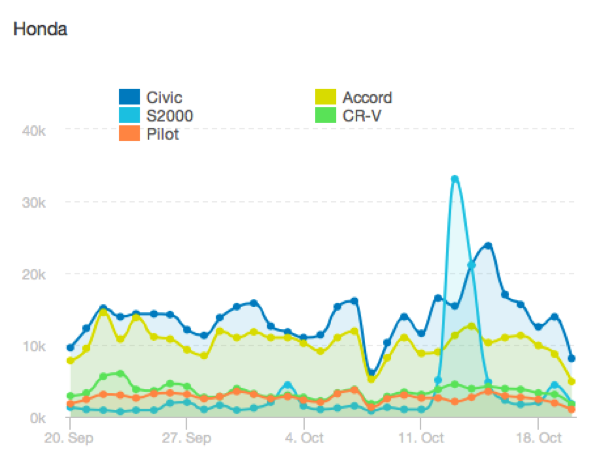Click the 11. Oct x-axis label
Image resolution: width=600 pixels, height=467 pixels.
pyautogui.click(x=421, y=438)
